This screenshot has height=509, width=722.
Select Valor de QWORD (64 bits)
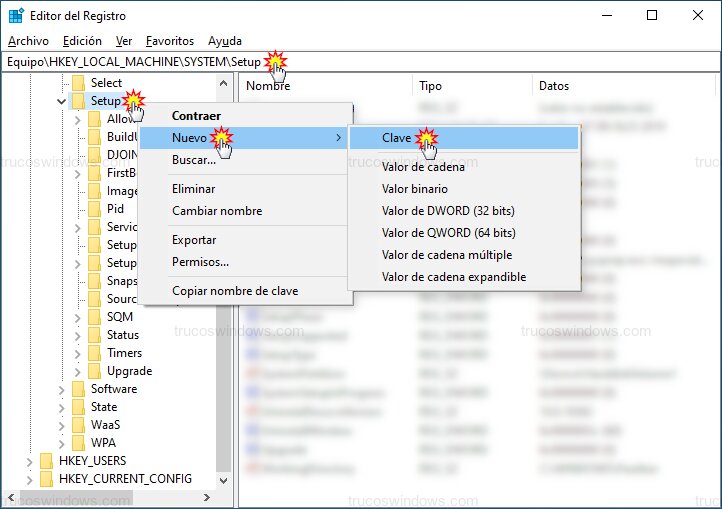click(x=464, y=233)
